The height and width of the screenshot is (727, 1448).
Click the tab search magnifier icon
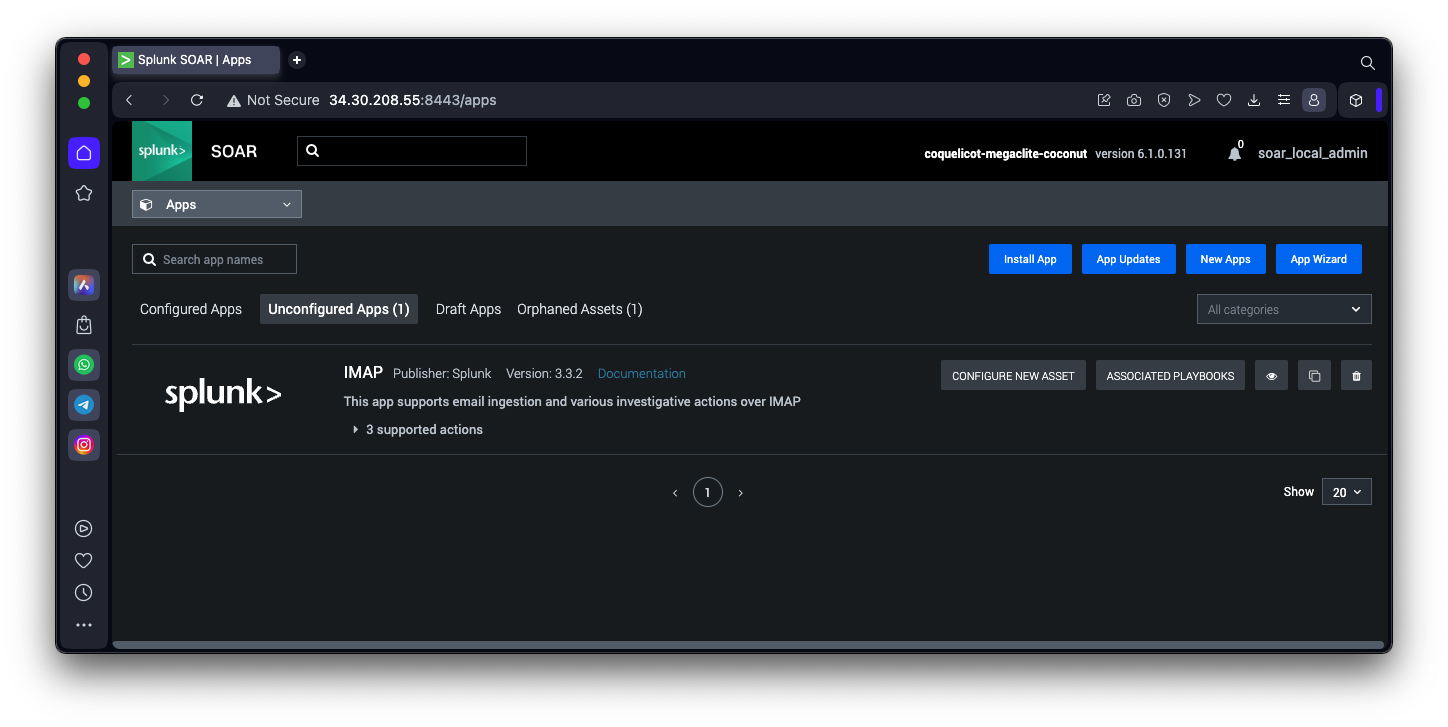tap(1368, 62)
